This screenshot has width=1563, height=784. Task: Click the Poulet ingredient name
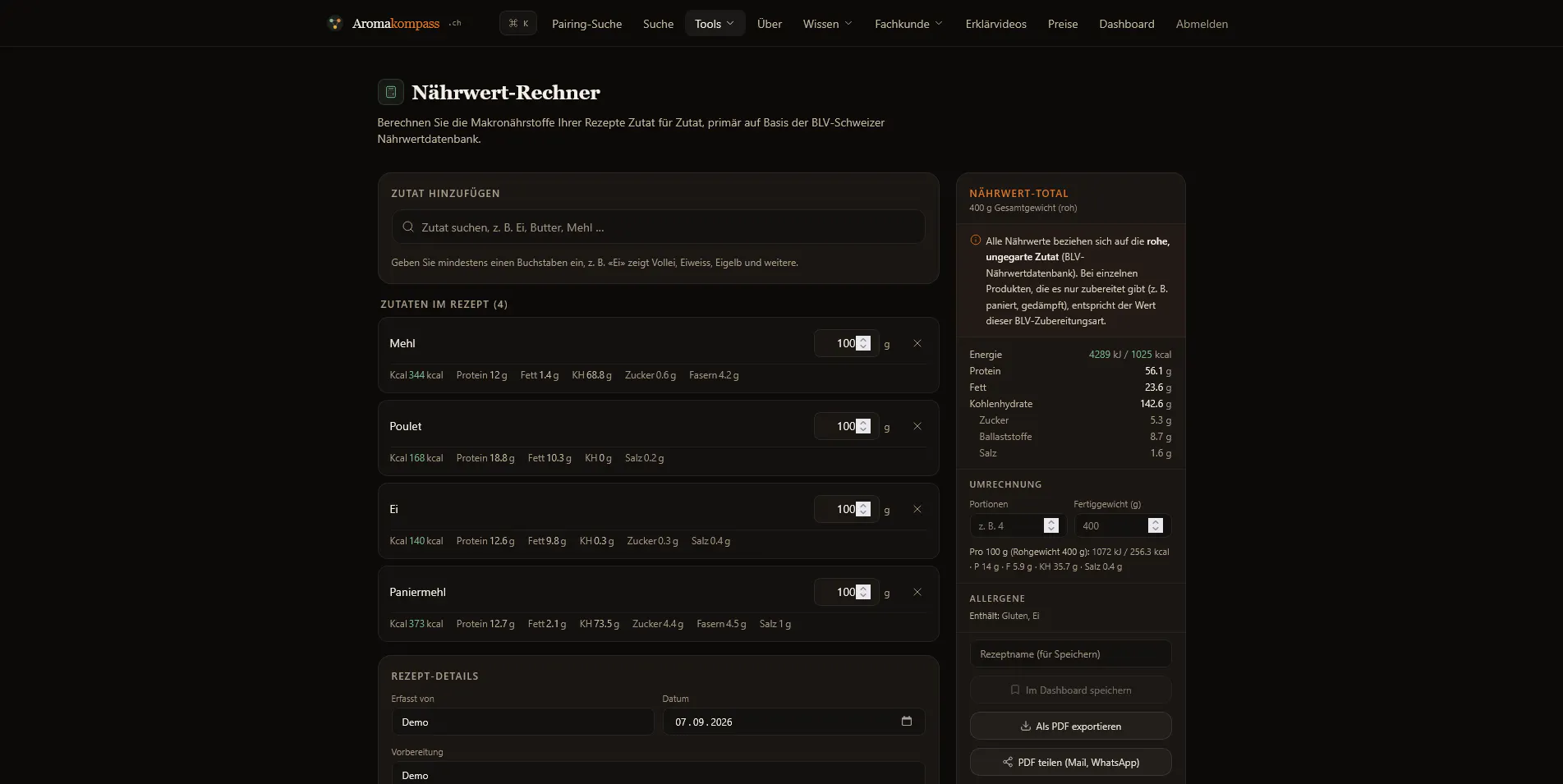[406, 426]
